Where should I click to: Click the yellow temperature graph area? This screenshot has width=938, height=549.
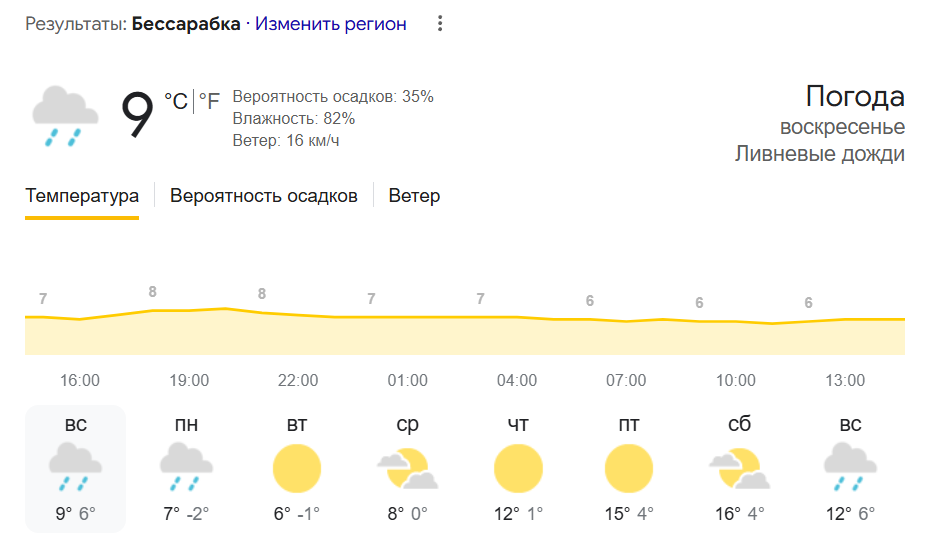click(x=465, y=332)
